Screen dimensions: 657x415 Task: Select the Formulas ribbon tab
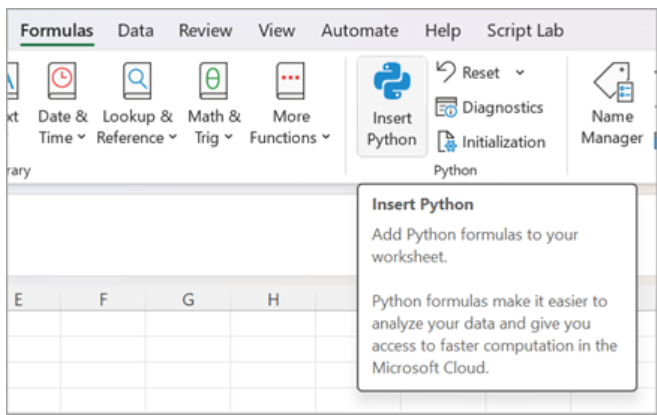(x=57, y=31)
